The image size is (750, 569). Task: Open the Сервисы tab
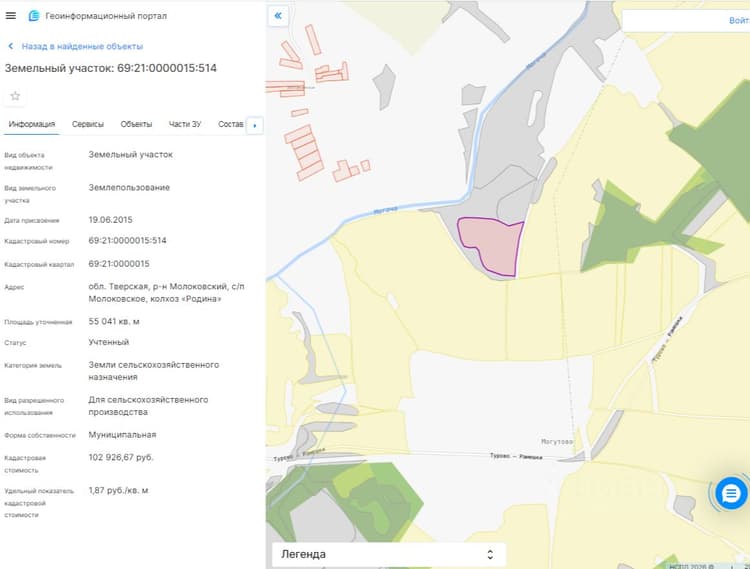point(88,124)
